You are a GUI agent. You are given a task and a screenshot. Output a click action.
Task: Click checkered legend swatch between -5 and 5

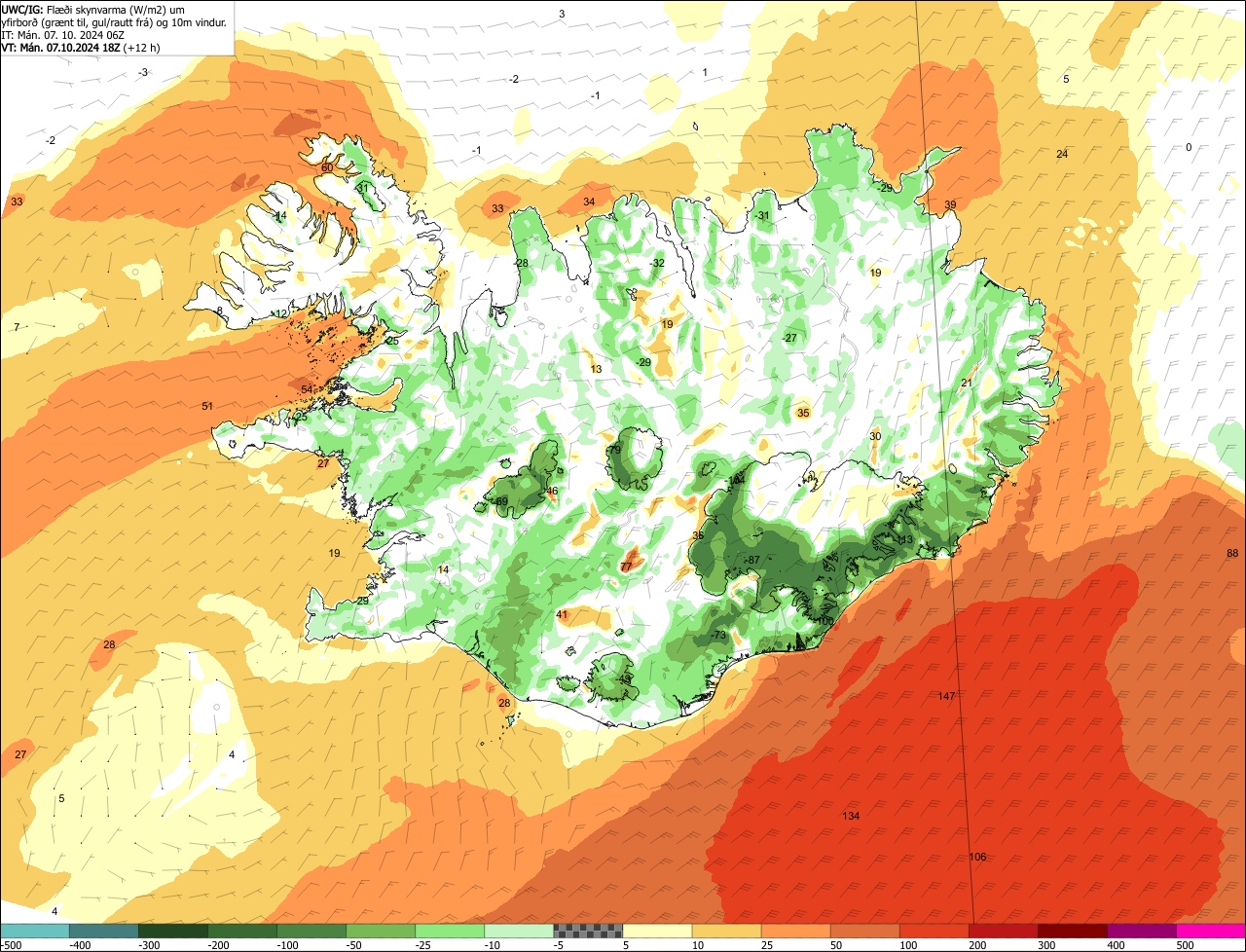coord(589,931)
